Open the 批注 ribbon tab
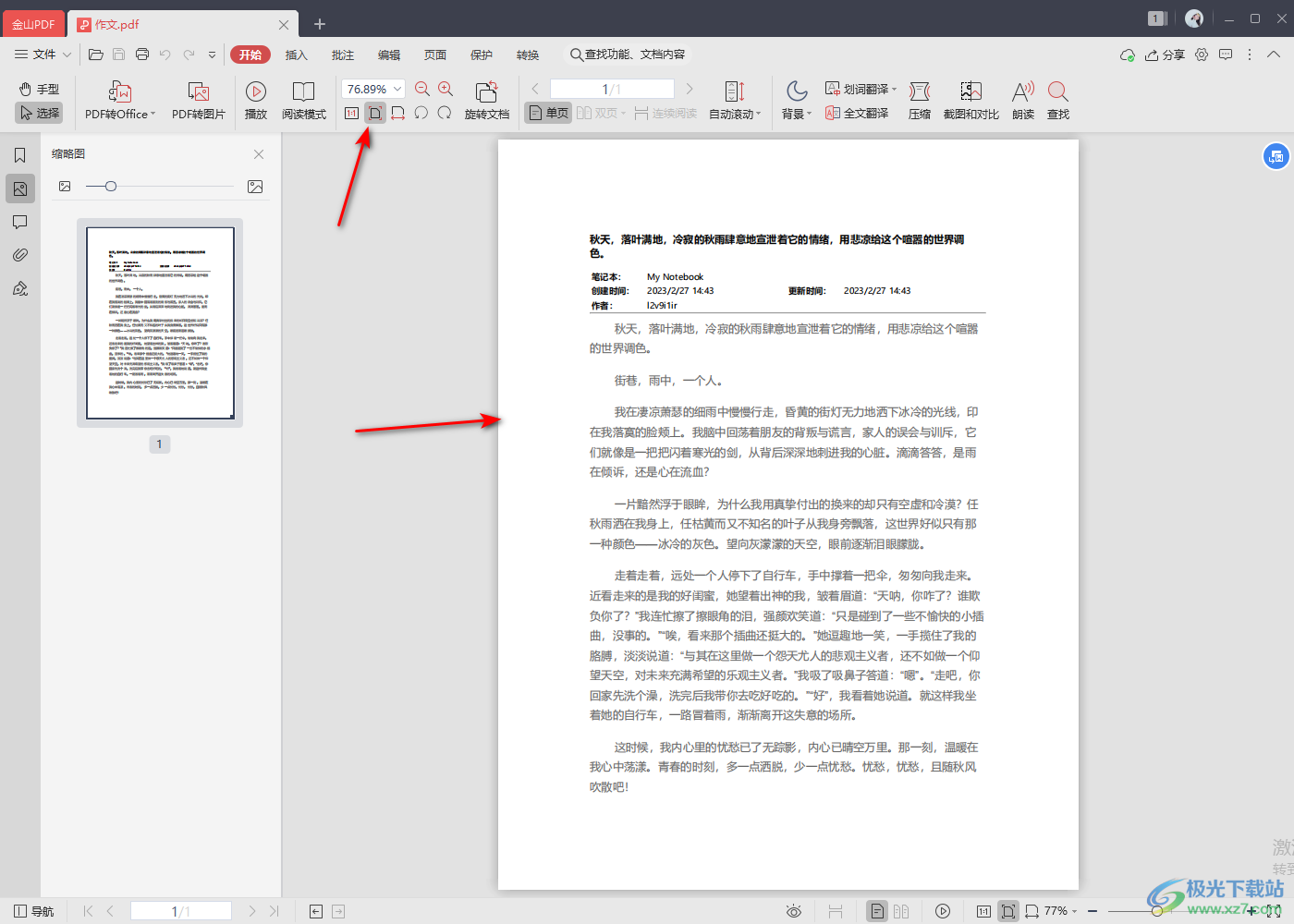This screenshot has height=924, width=1294. coord(343,55)
